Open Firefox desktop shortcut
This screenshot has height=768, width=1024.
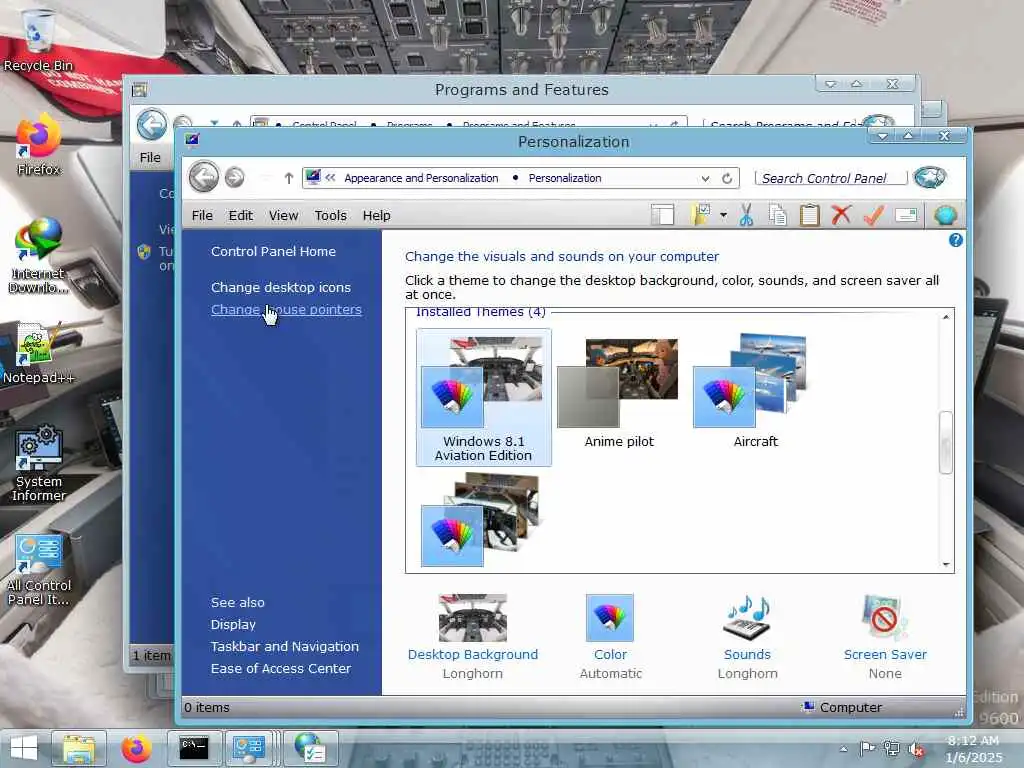pyautogui.click(x=39, y=144)
